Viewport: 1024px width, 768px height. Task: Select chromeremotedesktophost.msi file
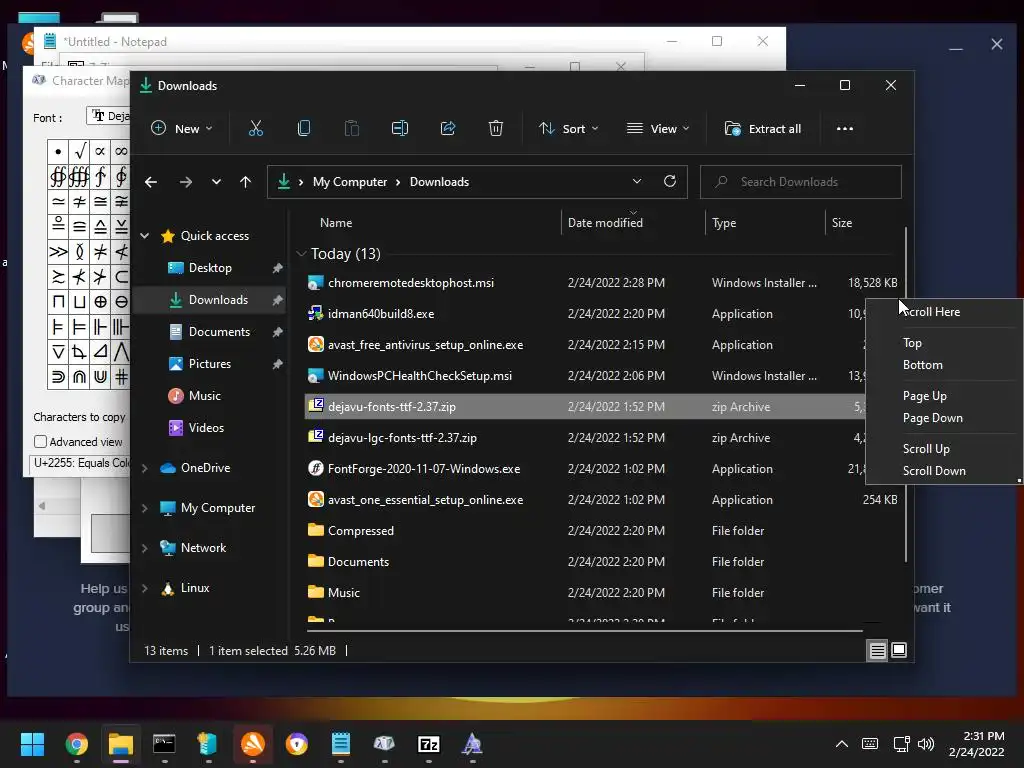(410, 283)
